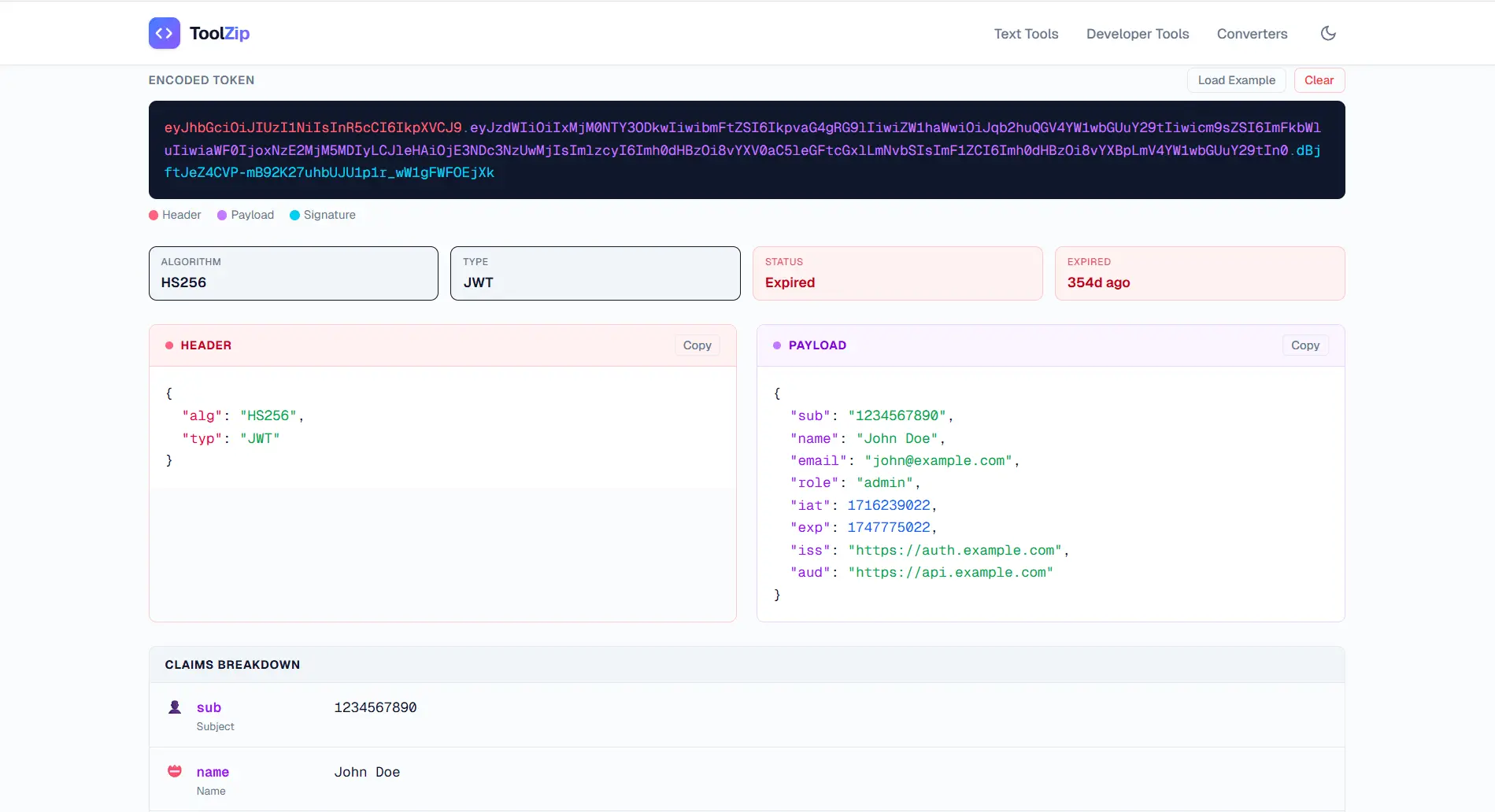The height and width of the screenshot is (812, 1495).
Task: Click the red Header legend dot
Action: coord(154,215)
